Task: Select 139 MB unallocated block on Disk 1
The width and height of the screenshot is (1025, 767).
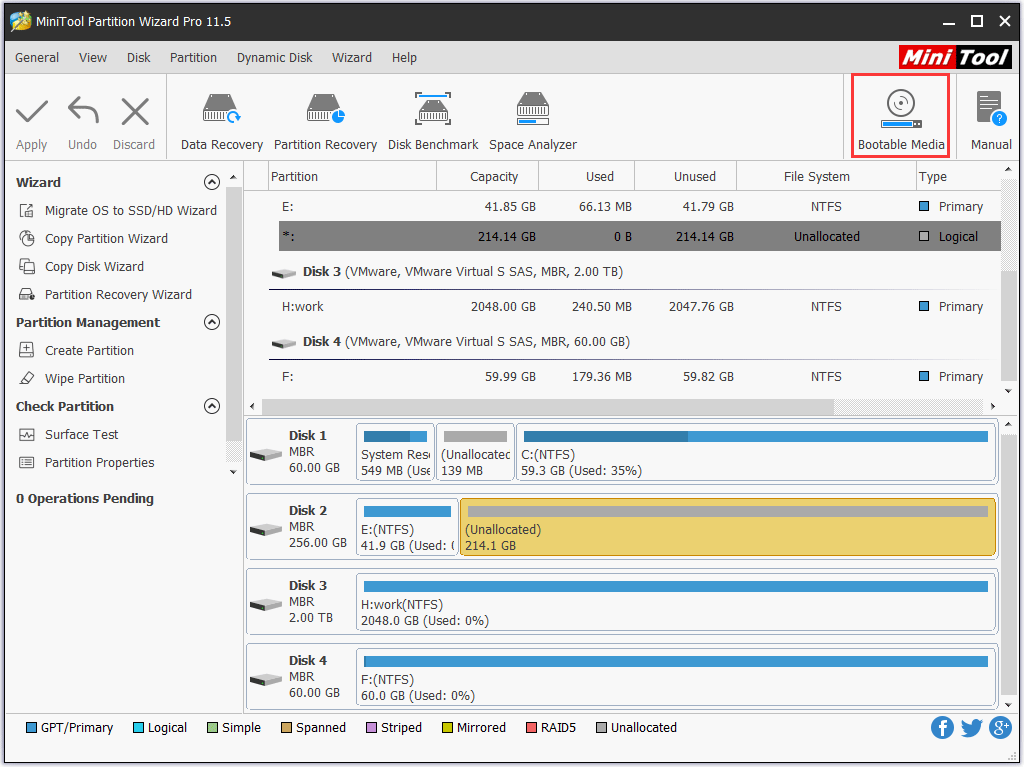Action: point(475,452)
